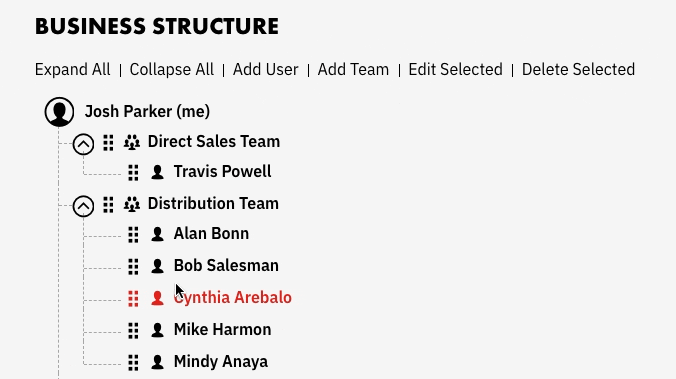Click Josh Parker's profile avatar icon

point(59,112)
